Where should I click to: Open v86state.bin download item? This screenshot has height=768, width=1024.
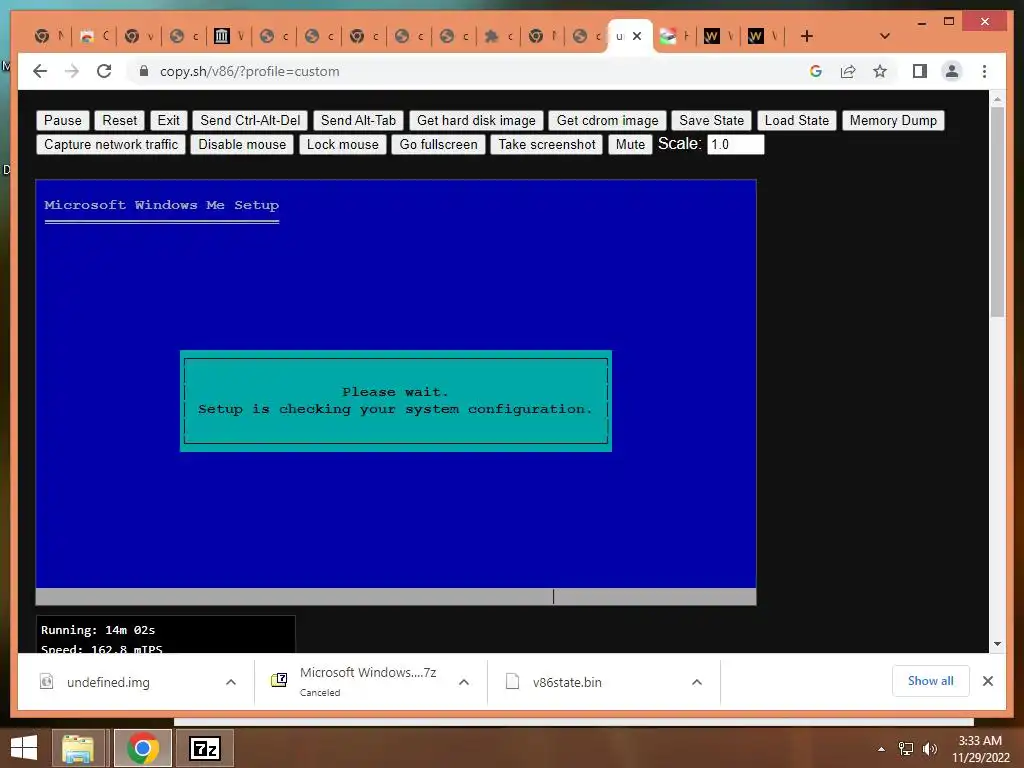566,682
